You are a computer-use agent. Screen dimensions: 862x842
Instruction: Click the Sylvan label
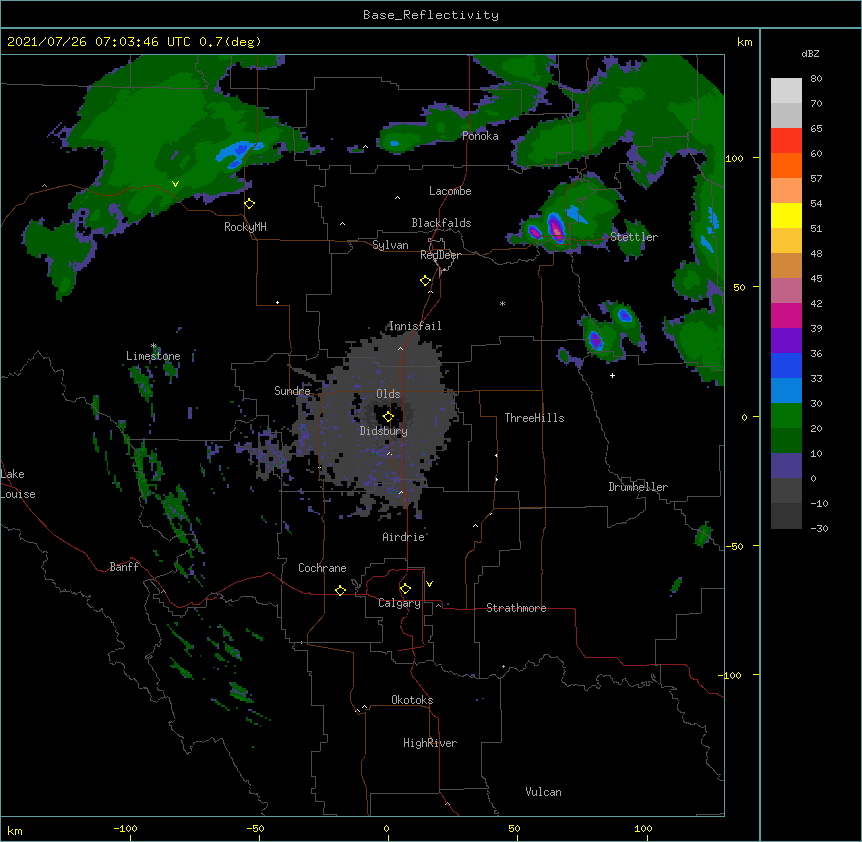(x=390, y=245)
